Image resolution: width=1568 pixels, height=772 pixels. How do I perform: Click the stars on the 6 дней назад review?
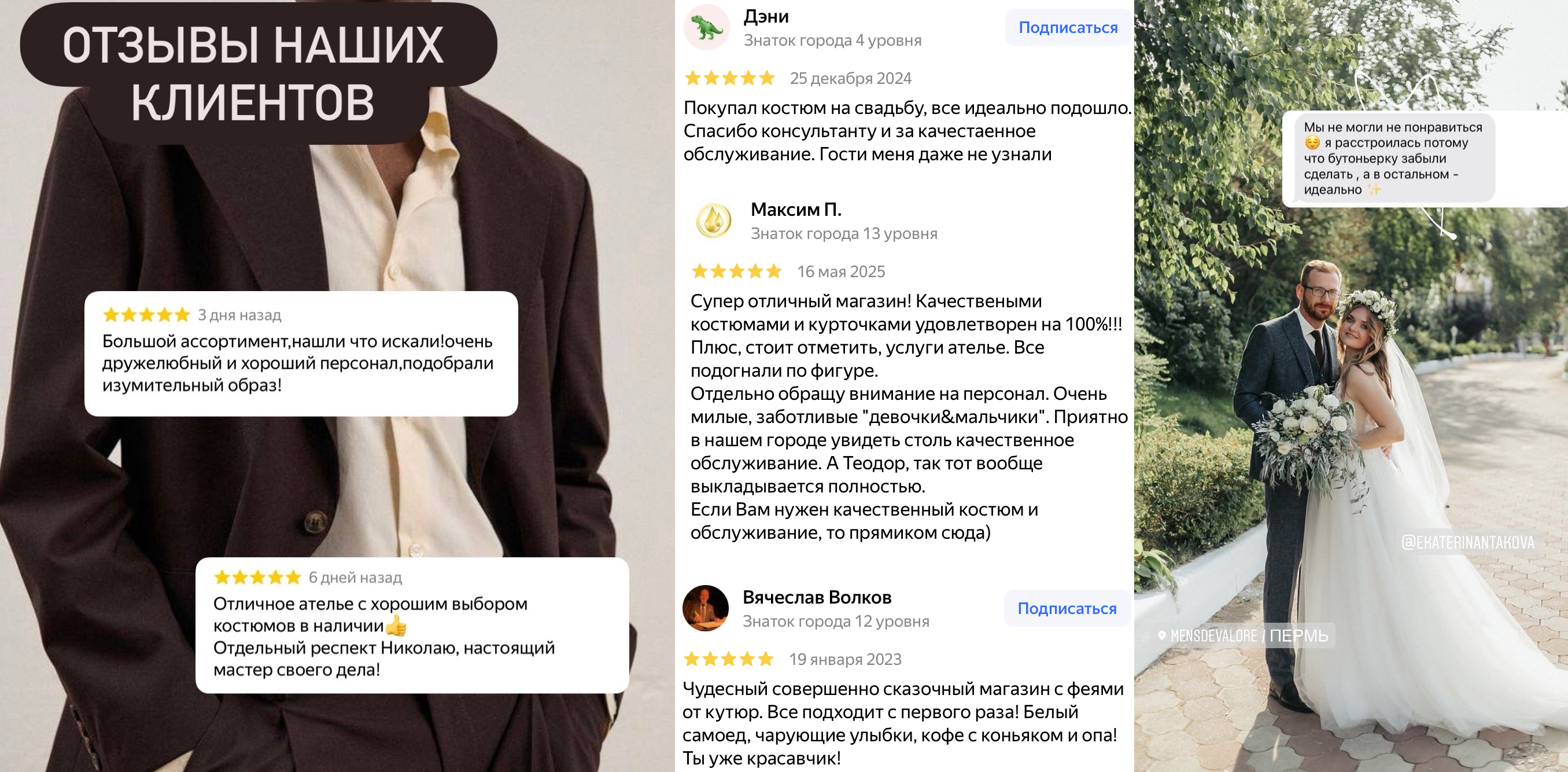click(257, 577)
